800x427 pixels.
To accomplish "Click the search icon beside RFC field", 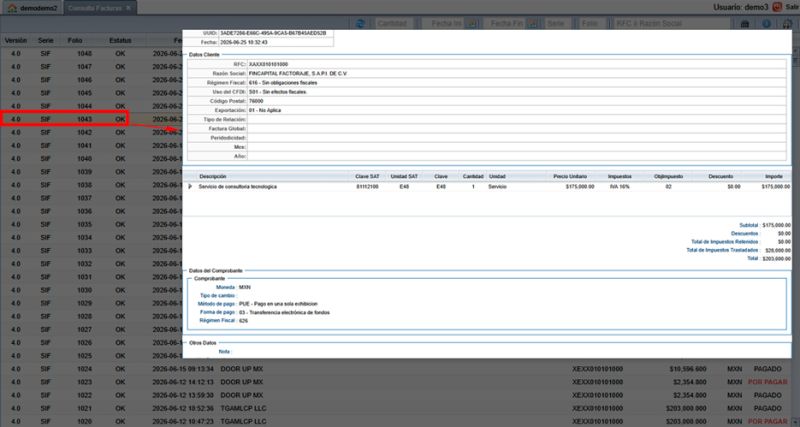I will 745,23.
